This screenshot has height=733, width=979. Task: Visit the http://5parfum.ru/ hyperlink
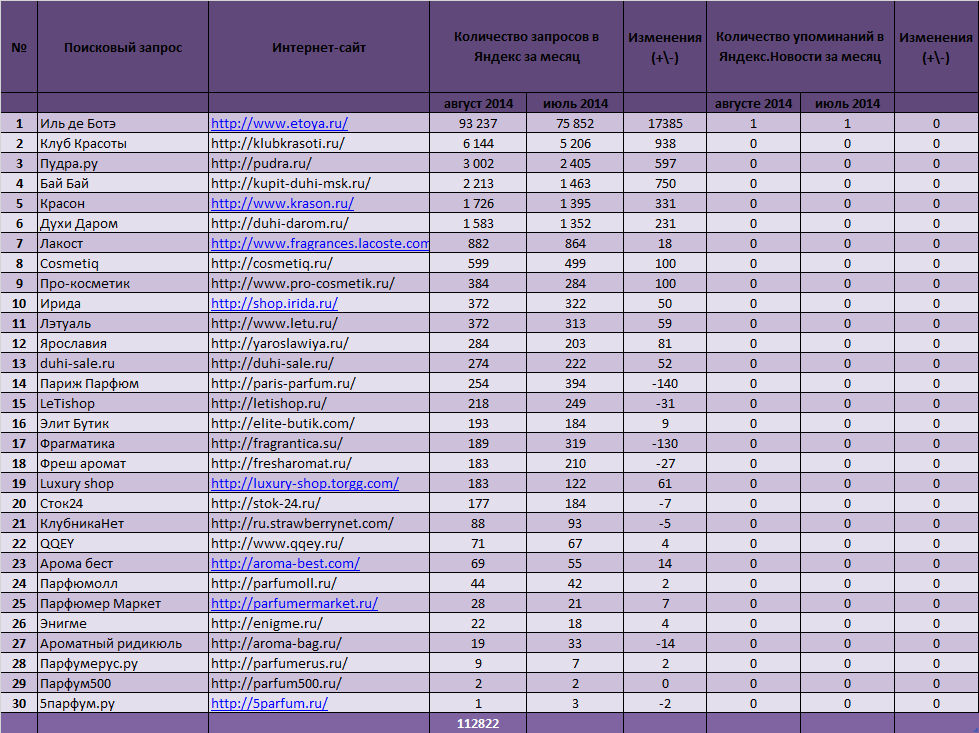click(269, 703)
